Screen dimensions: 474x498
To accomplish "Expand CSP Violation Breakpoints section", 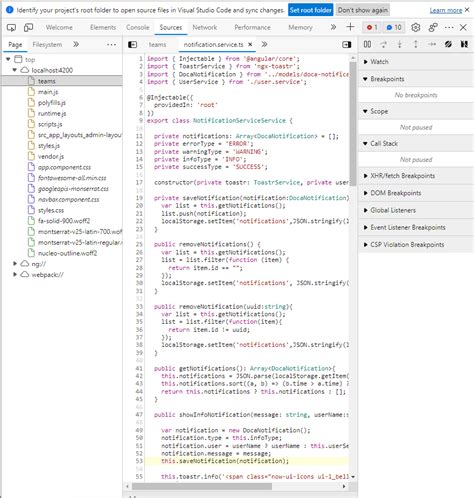I will (x=416, y=245).
